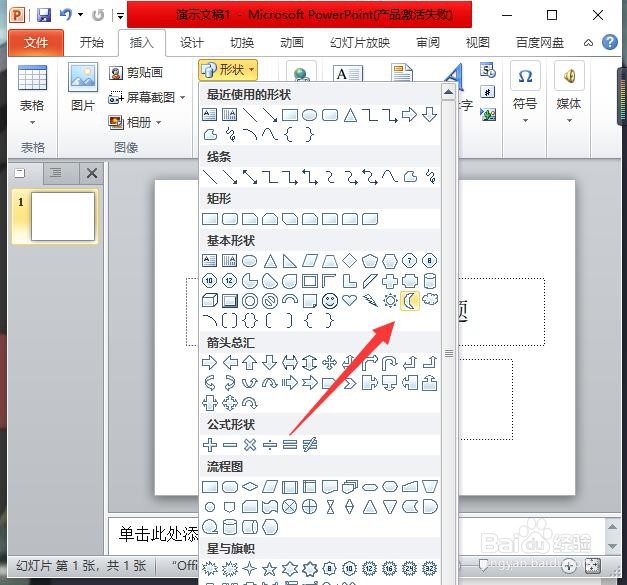
Task: Open PowerPoint Help question mark
Action: click(x=610, y=42)
